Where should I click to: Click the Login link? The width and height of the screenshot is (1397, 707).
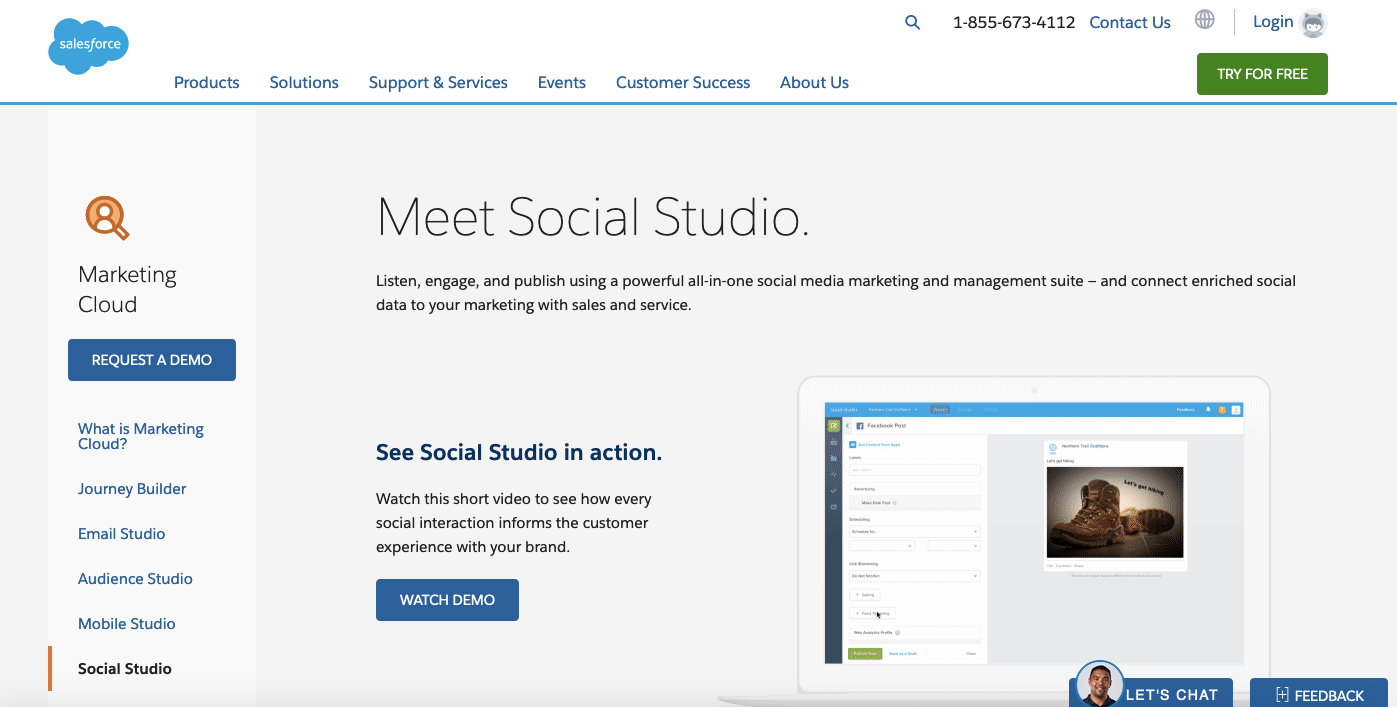pyautogui.click(x=1273, y=22)
